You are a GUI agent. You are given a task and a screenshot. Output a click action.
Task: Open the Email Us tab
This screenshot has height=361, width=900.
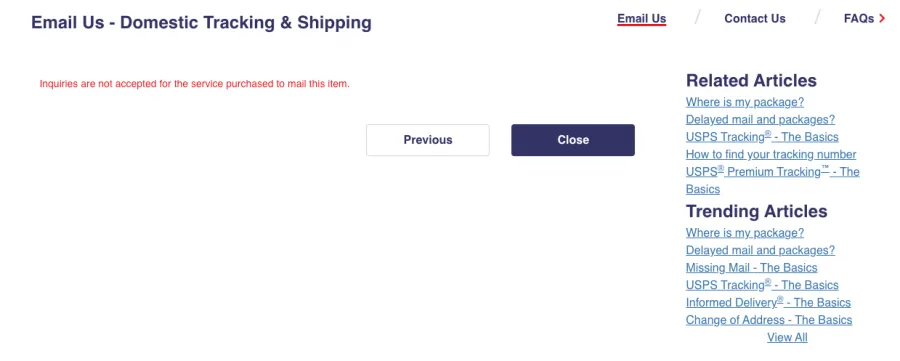pos(642,19)
